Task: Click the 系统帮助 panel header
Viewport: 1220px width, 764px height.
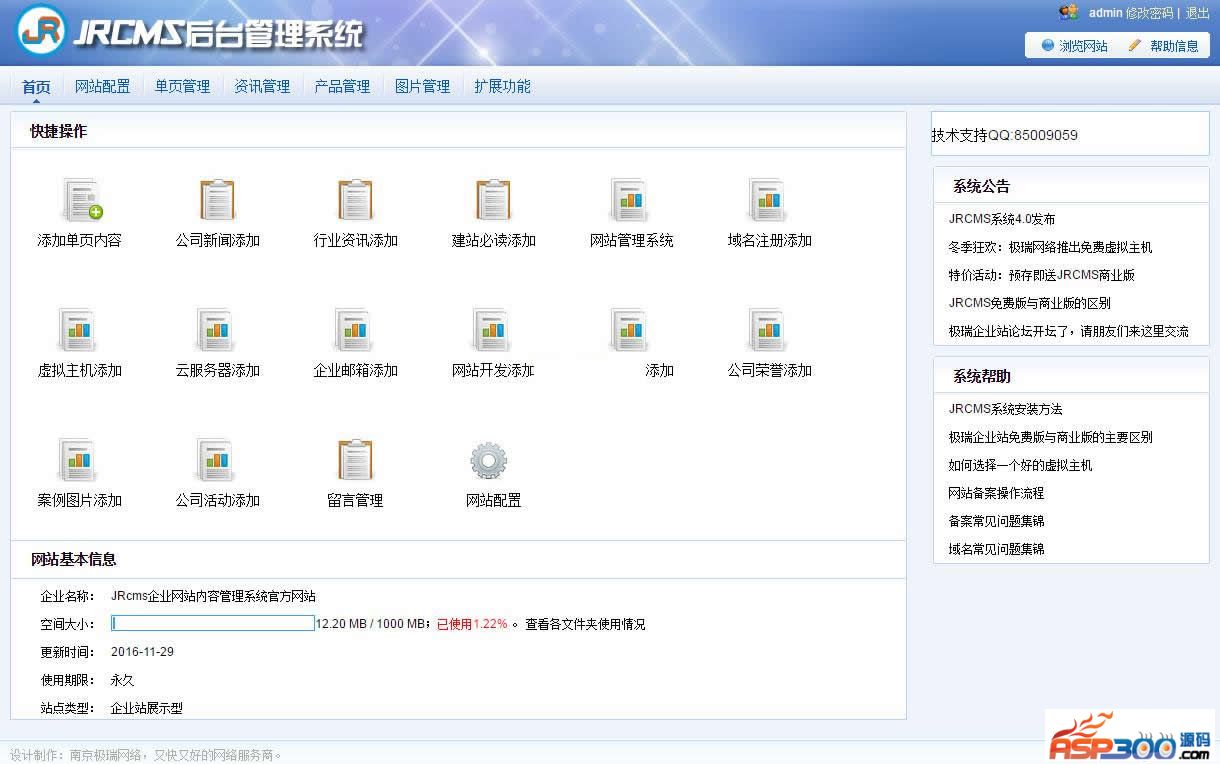Action: (1071, 376)
